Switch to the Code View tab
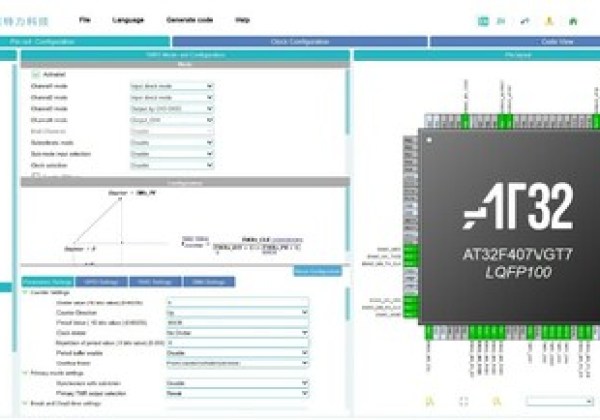The width and height of the screenshot is (600, 420). pyautogui.click(x=514, y=42)
